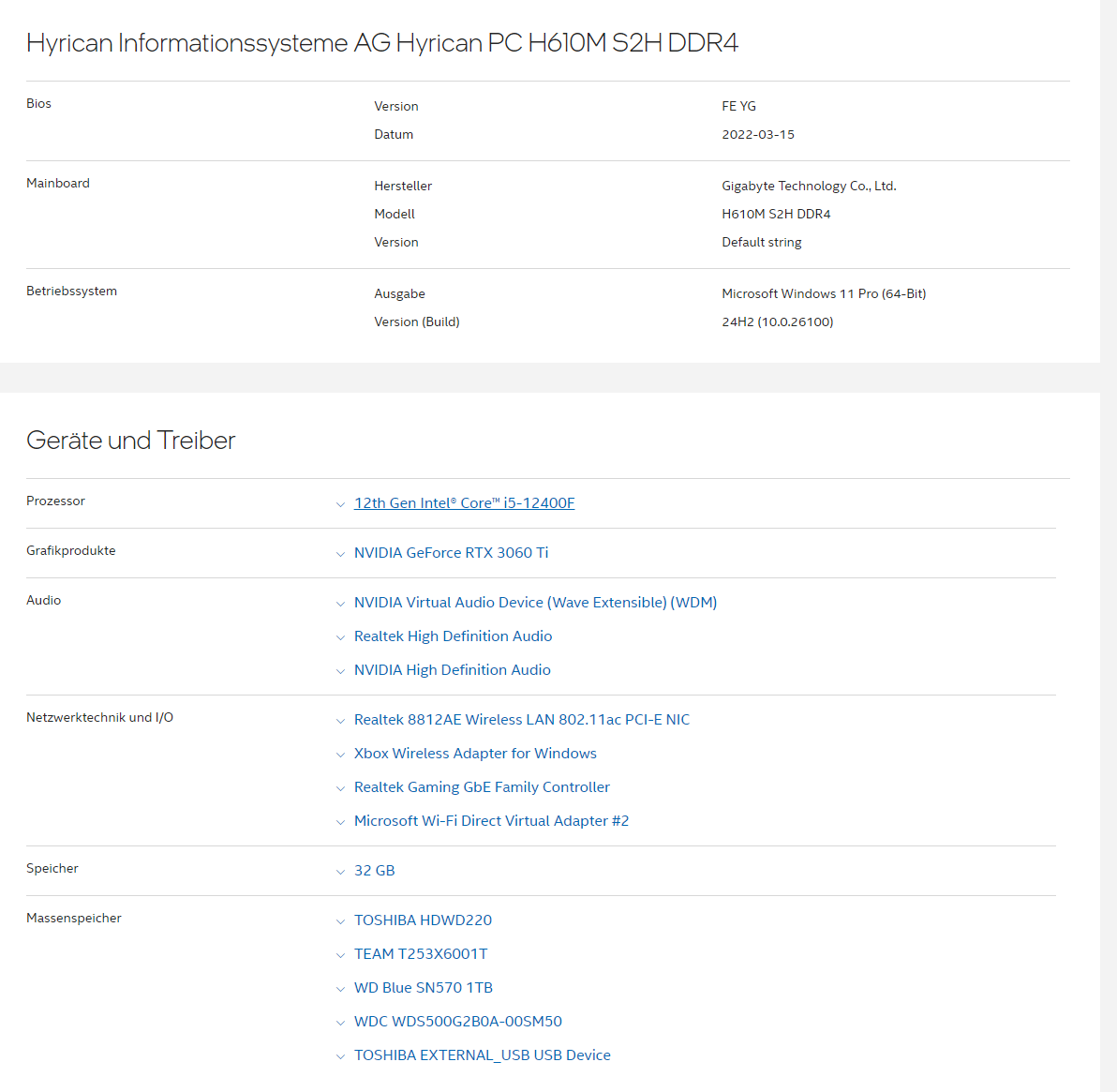Expand the 32 GB memory chevron
This screenshot has width=1117, height=1092.
tap(340, 872)
